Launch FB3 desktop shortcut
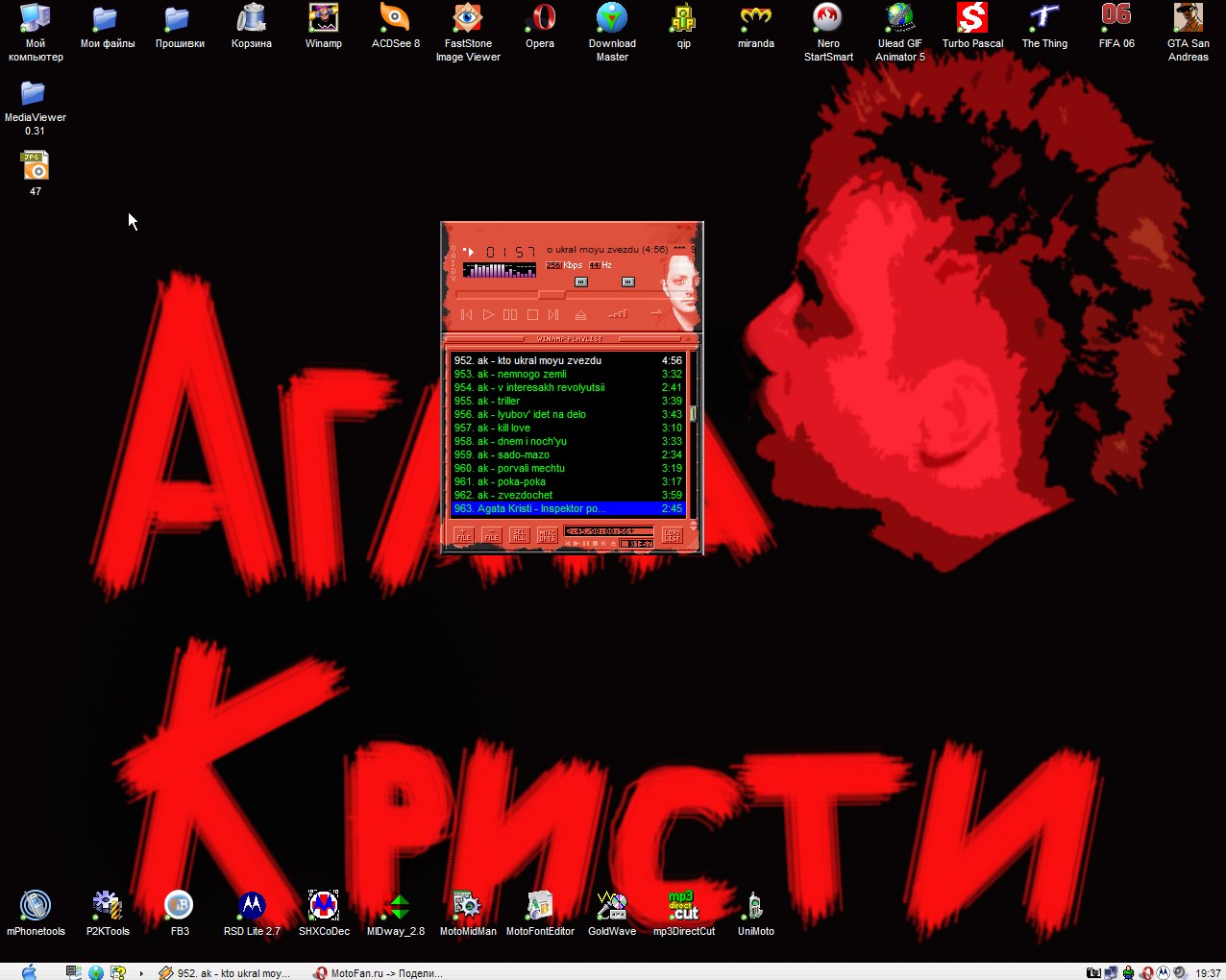1226x980 pixels. (180, 913)
